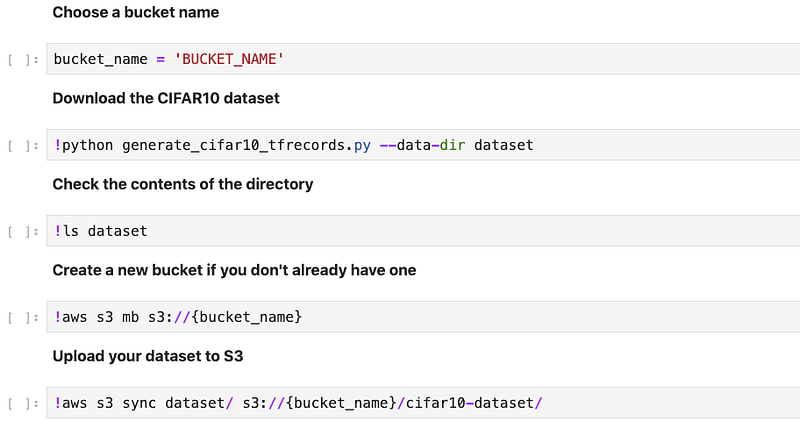The image size is (800, 435).
Task: Click 'Create a new bucket' markdown heading
Action: click(234, 270)
